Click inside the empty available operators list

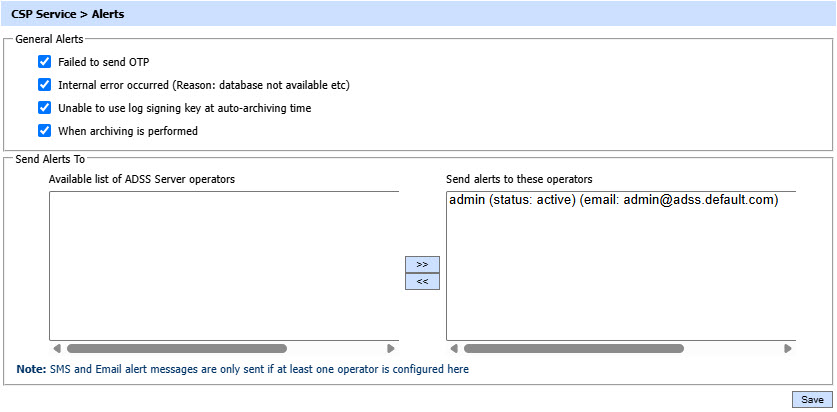[223, 265]
